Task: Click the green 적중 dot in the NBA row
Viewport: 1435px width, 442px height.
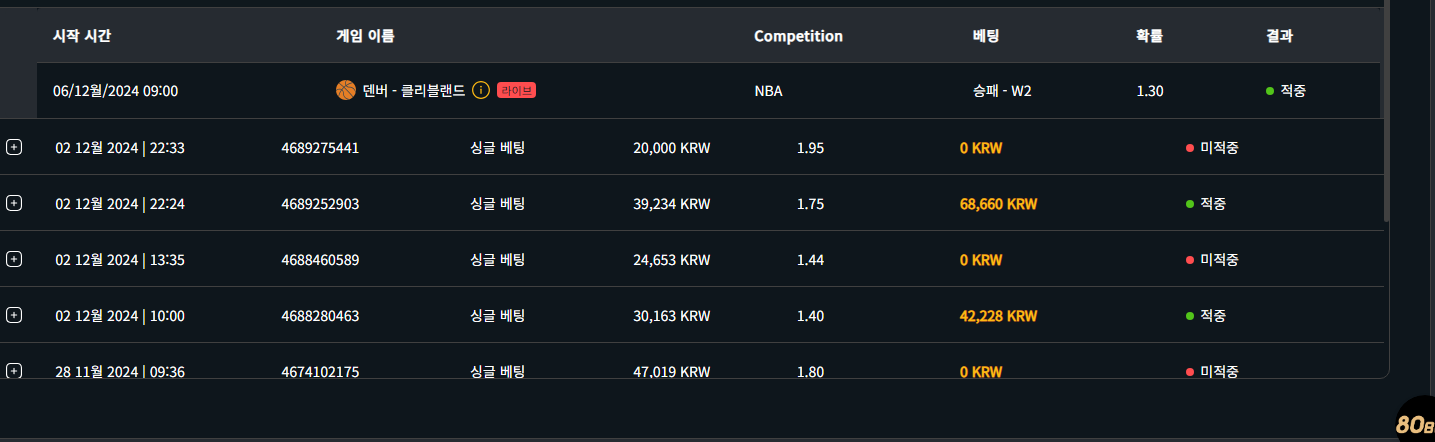Action: click(x=1270, y=91)
